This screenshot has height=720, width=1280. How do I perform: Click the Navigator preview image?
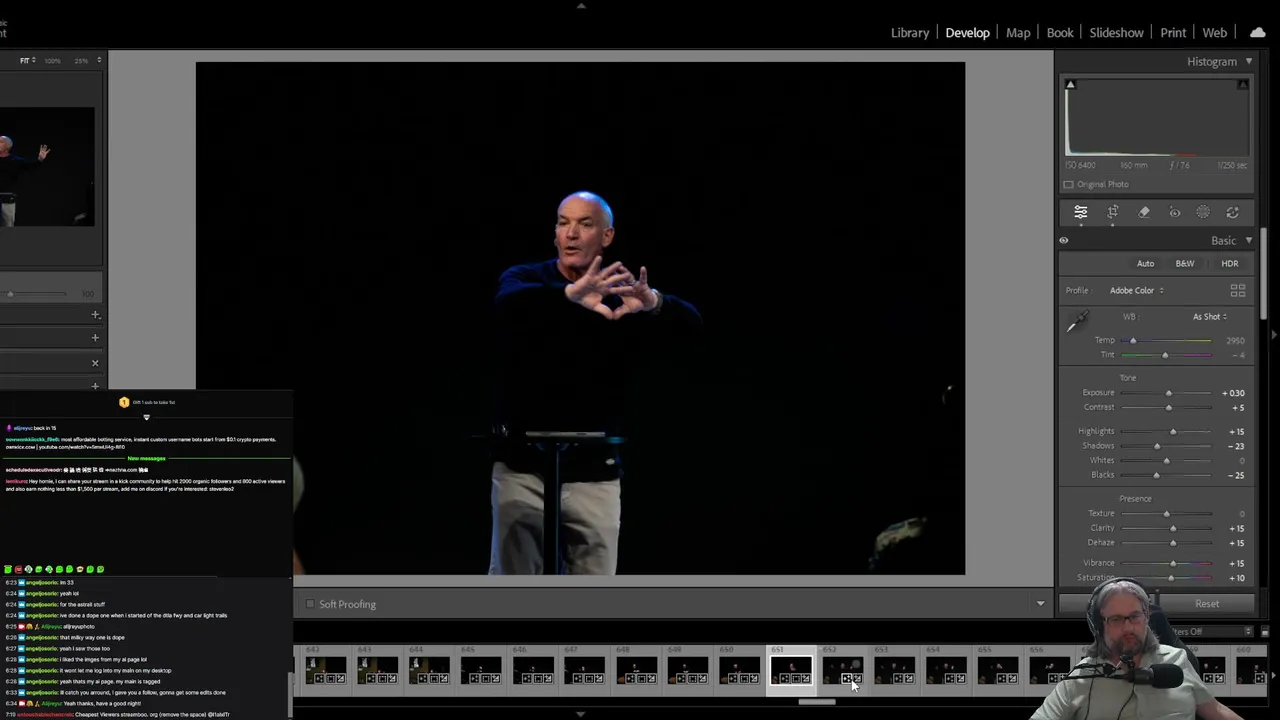pyautogui.click(x=47, y=168)
